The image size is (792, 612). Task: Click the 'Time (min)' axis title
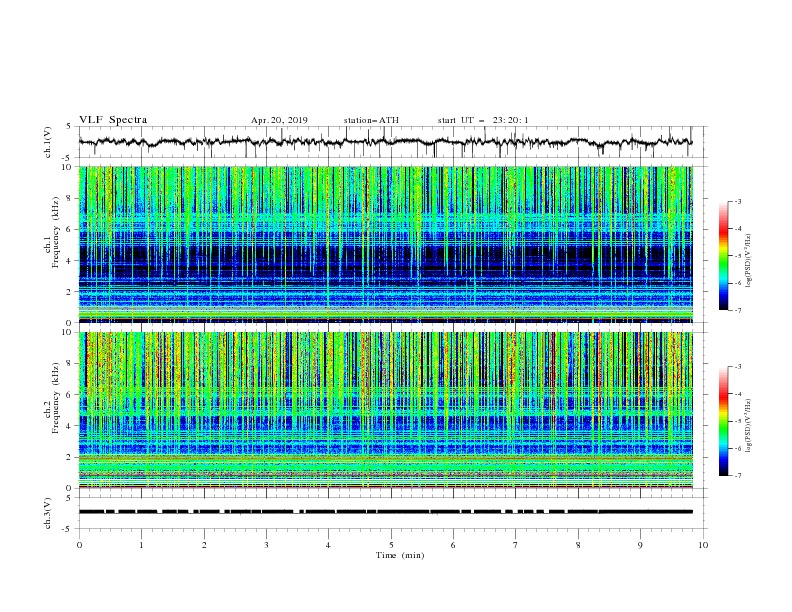tap(400, 555)
